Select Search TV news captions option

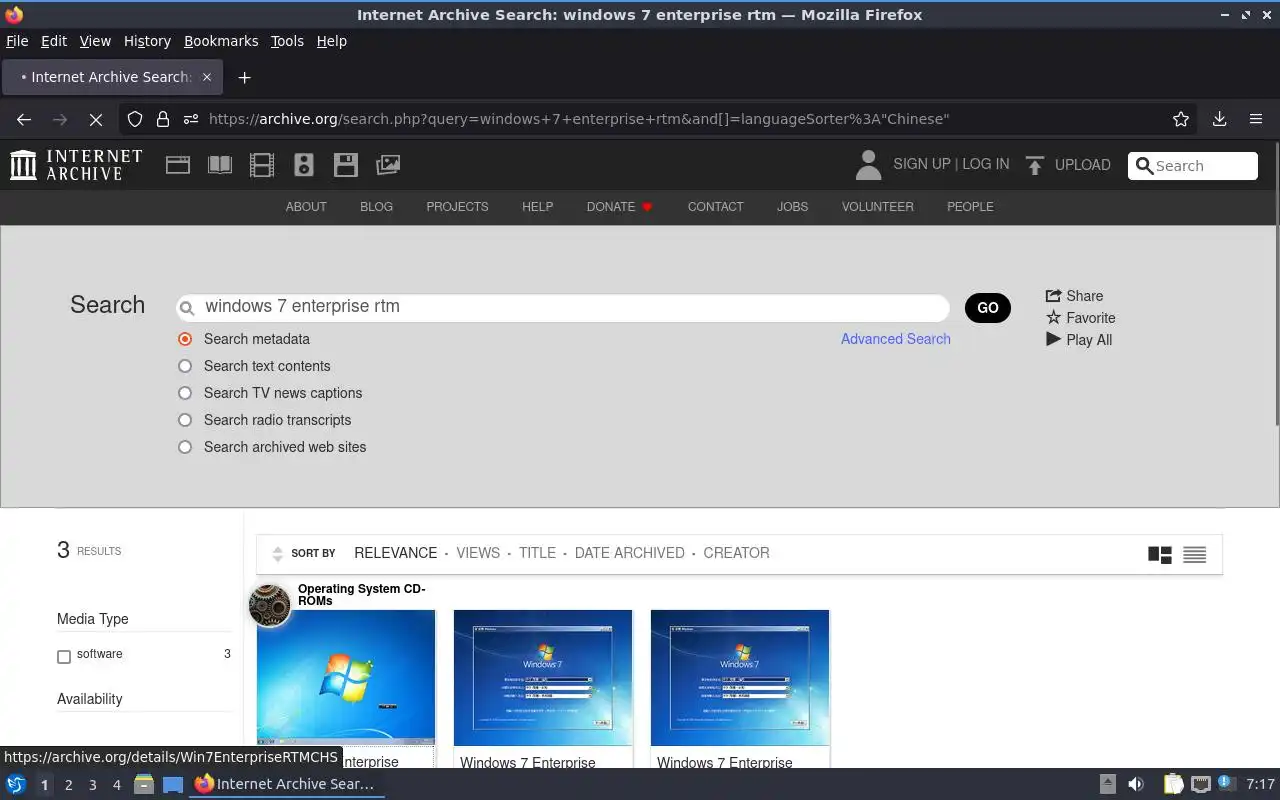185,393
